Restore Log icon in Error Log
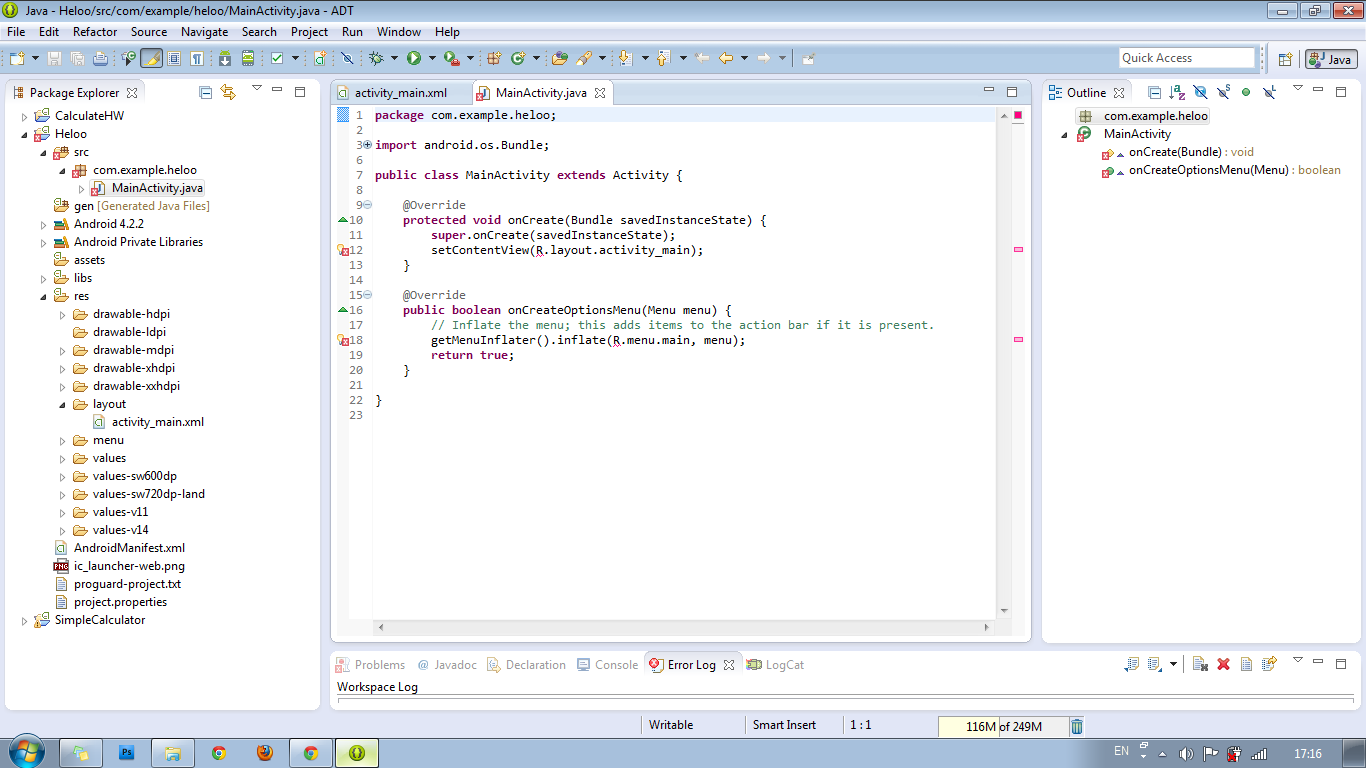This screenshot has height=768, width=1366. click(x=1268, y=664)
